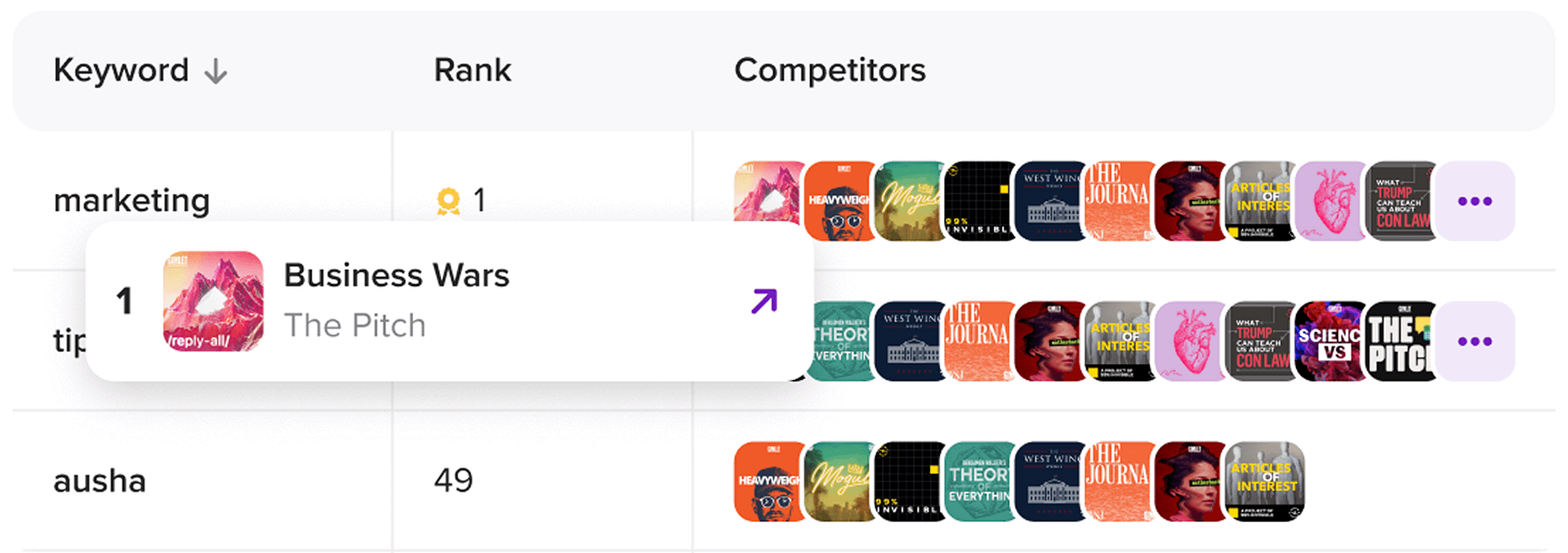Open Theory of Everything in the ausha row
Screen dimensions: 1568x553
(x=979, y=481)
